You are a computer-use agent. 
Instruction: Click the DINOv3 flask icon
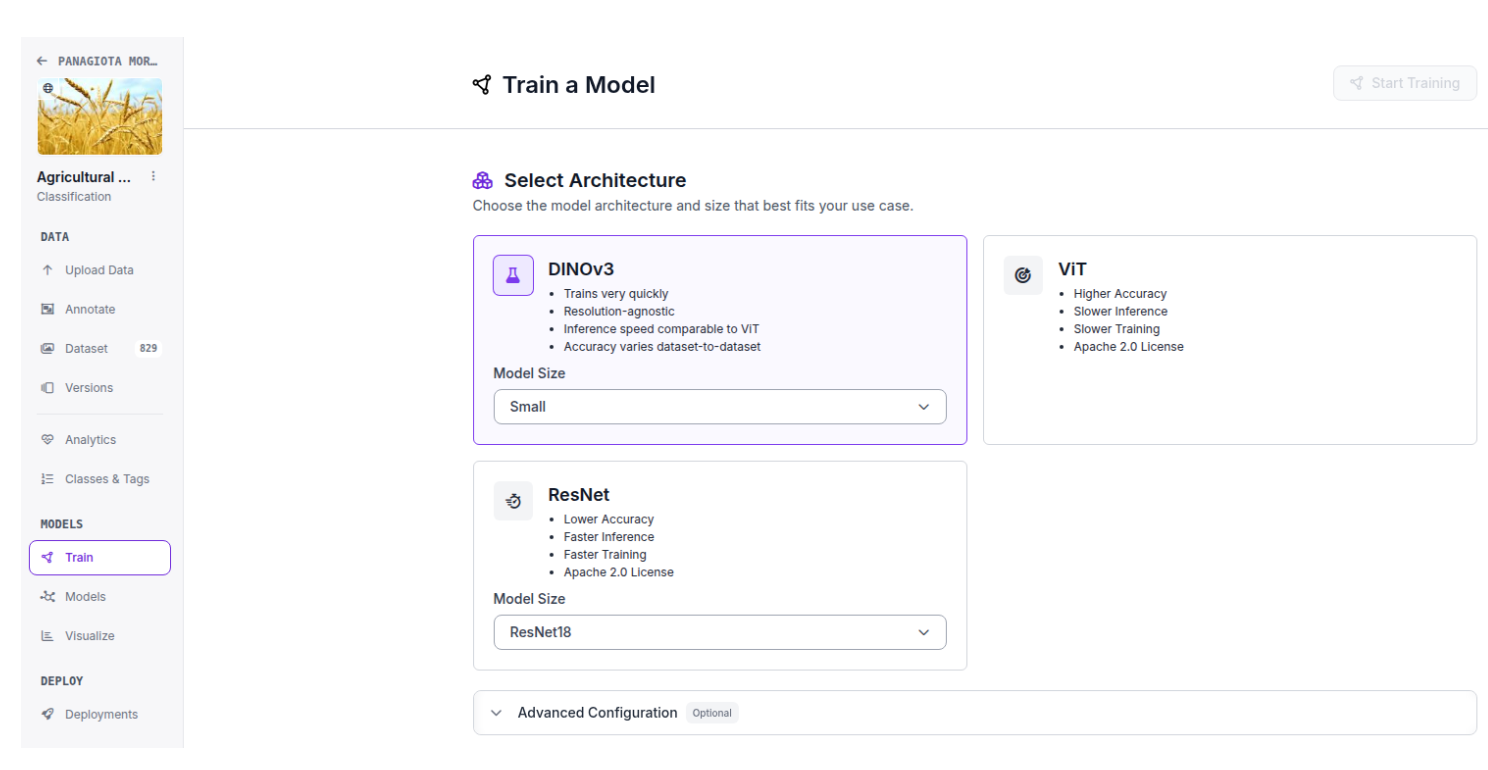pyautogui.click(x=513, y=275)
